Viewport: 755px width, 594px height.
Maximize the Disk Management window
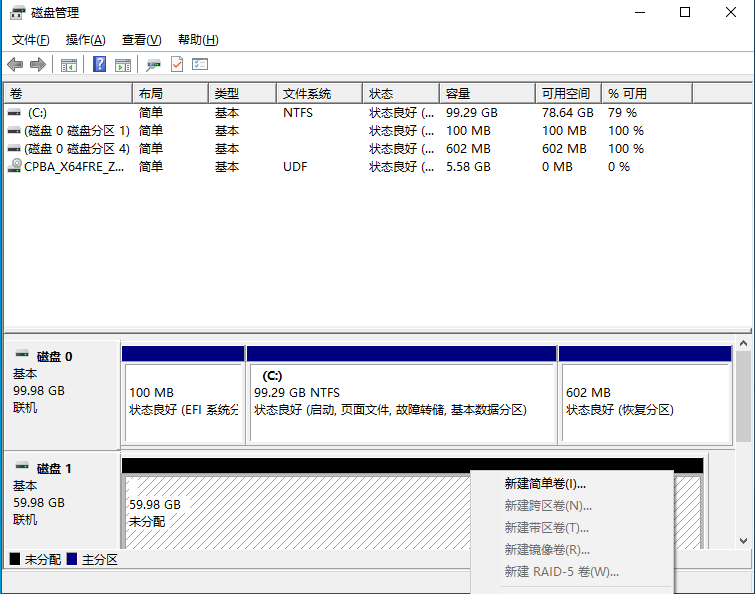point(685,13)
